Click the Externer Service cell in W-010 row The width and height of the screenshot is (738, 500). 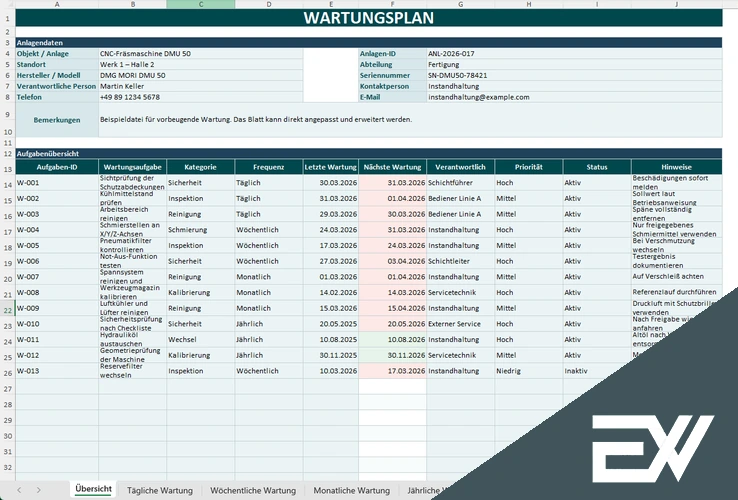point(460,324)
